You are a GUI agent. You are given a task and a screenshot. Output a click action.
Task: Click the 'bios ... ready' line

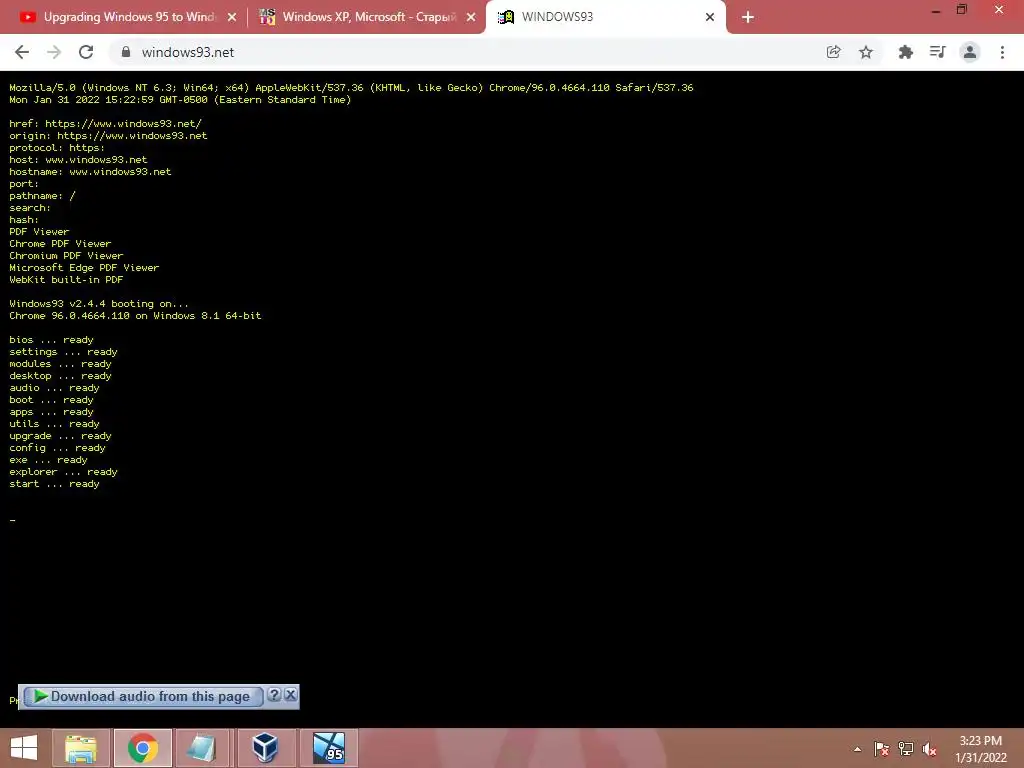51,340
